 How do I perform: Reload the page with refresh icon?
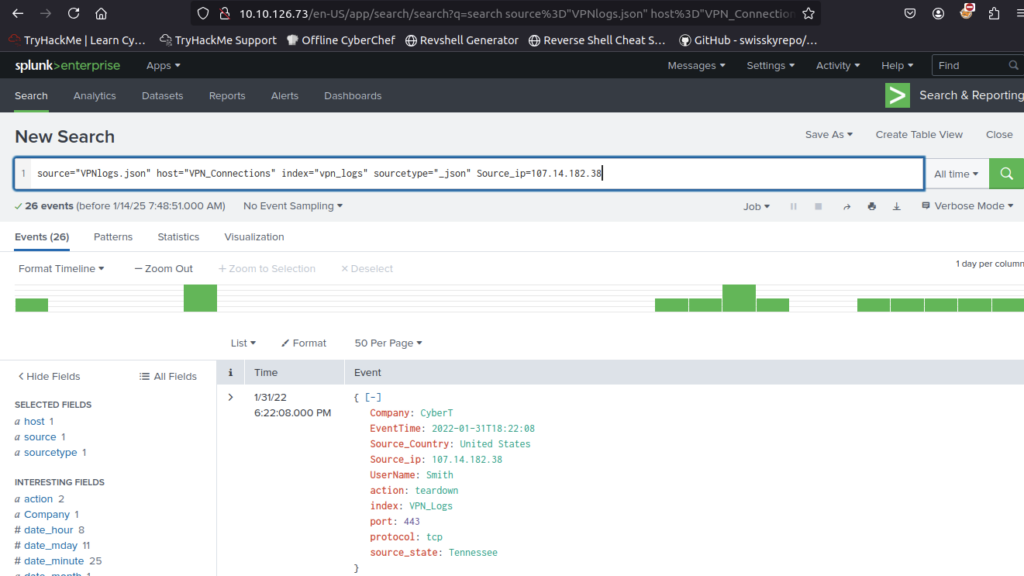point(73,13)
